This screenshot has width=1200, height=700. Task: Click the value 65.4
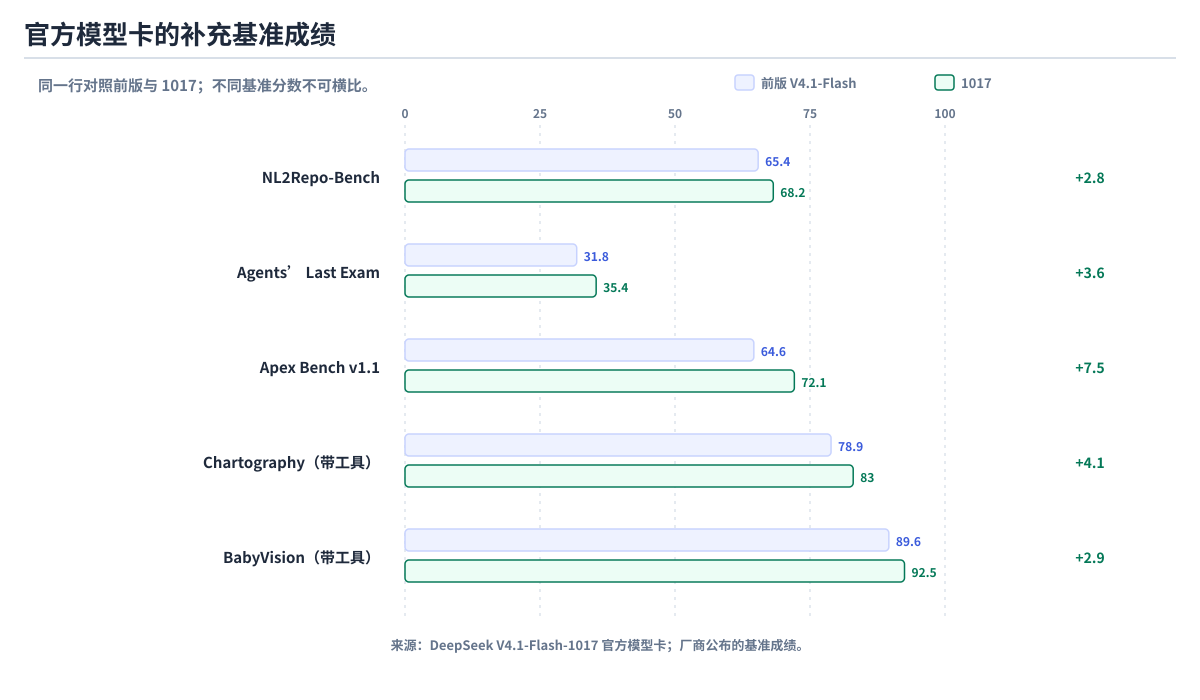tap(777, 162)
